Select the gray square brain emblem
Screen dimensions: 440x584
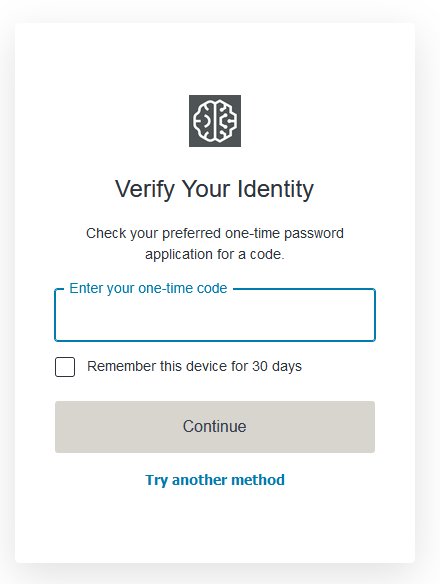(215, 121)
